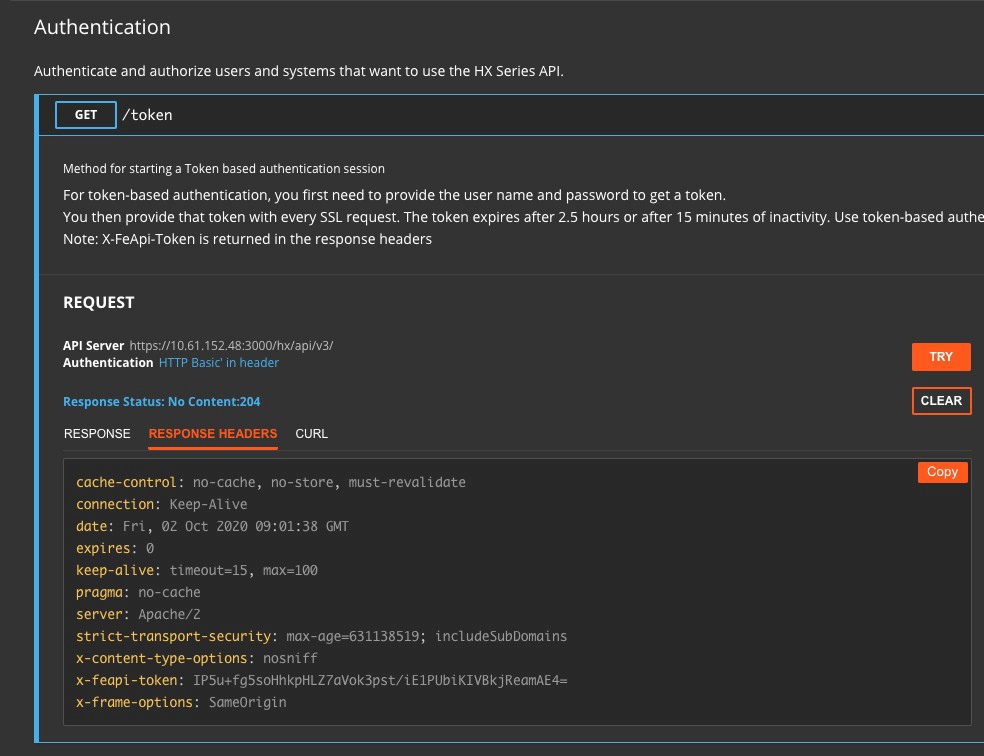The width and height of the screenshot is (984, 756).
Task: Click the TRY button
Action: click(941, 356)
